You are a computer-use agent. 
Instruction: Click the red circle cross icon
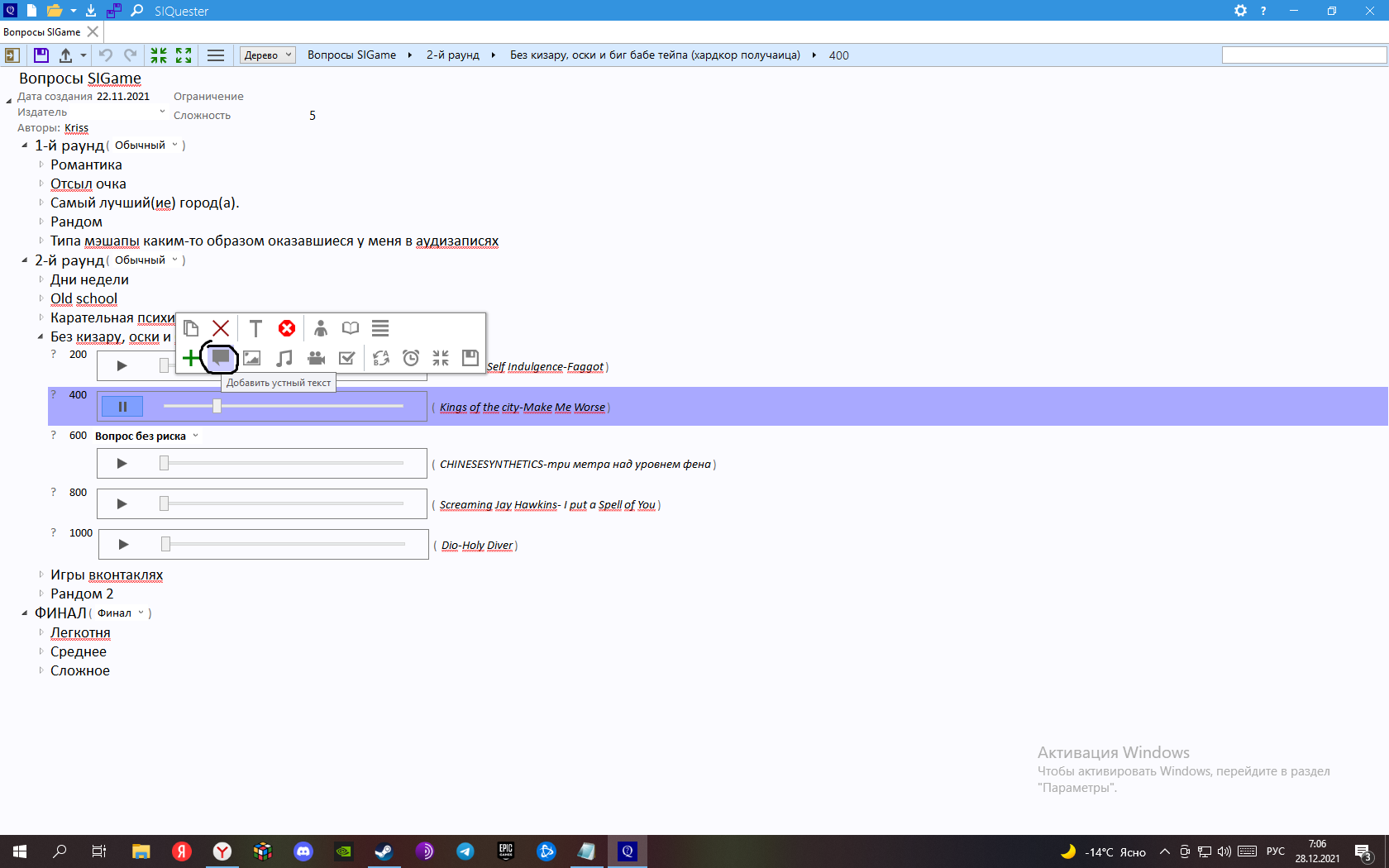[x=287, y=328]
